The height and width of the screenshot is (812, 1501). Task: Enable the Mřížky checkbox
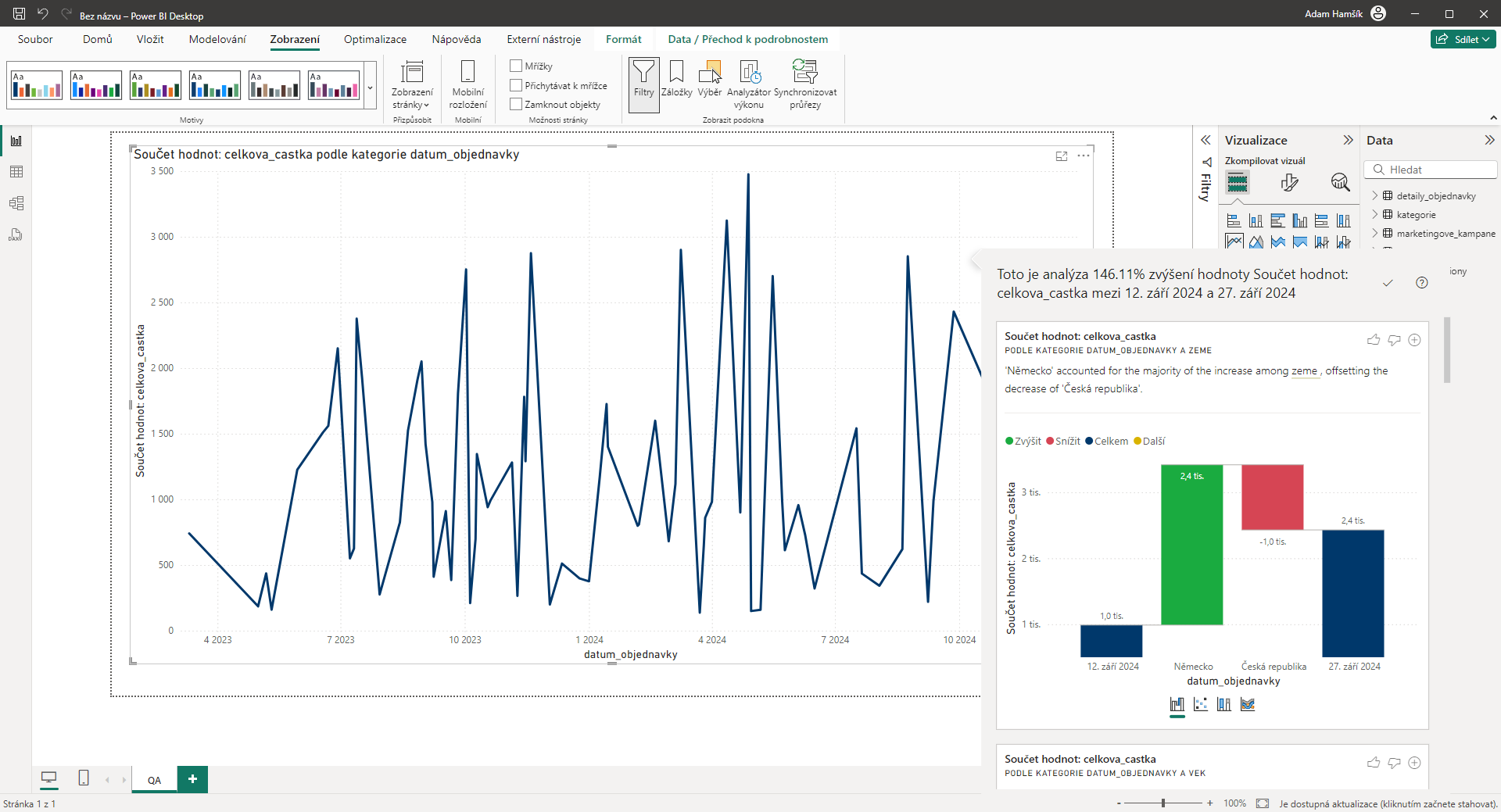point(516,66)
